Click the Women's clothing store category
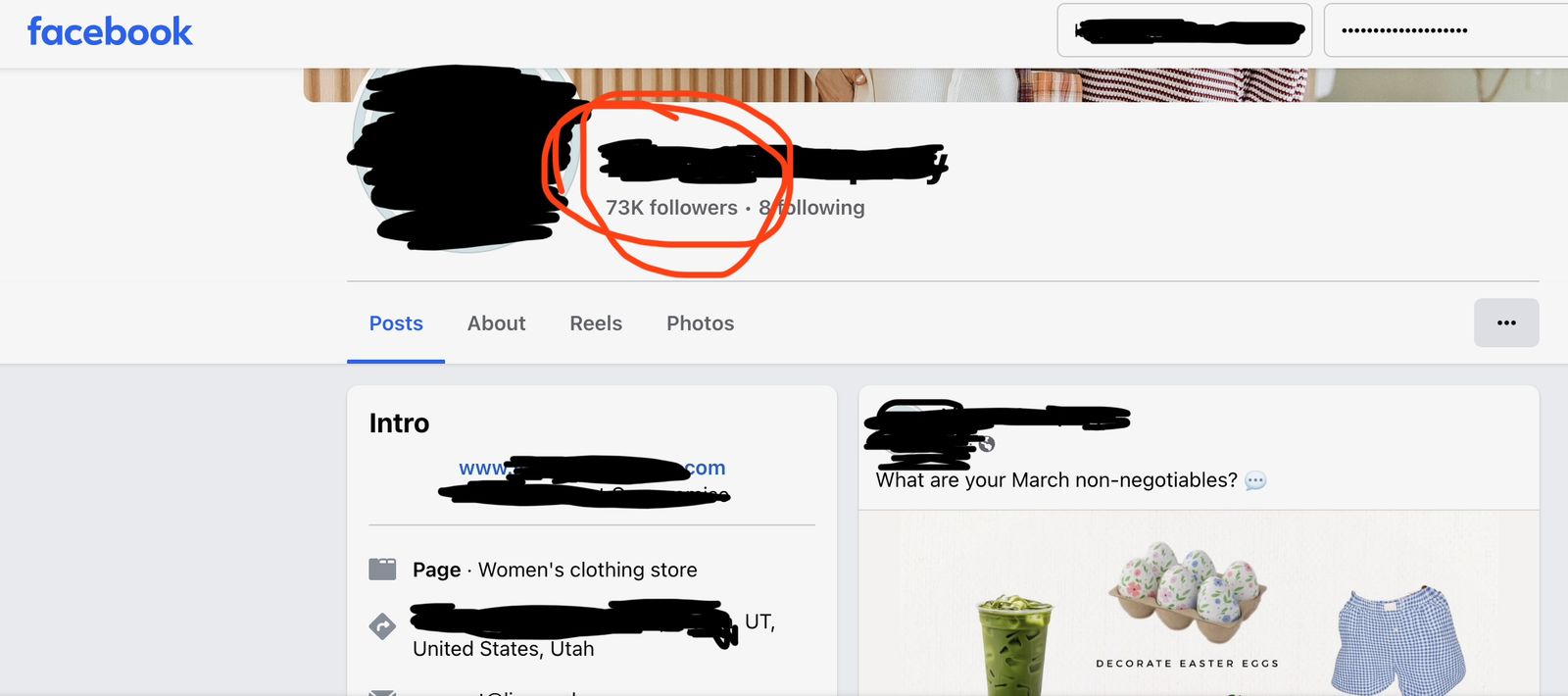 (588, 570)
